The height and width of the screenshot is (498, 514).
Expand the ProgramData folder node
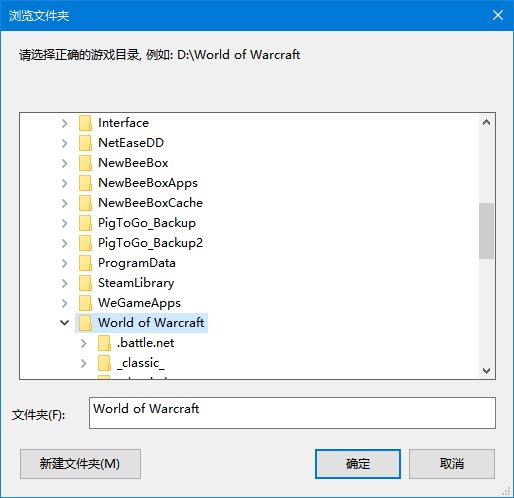point(65,263)
